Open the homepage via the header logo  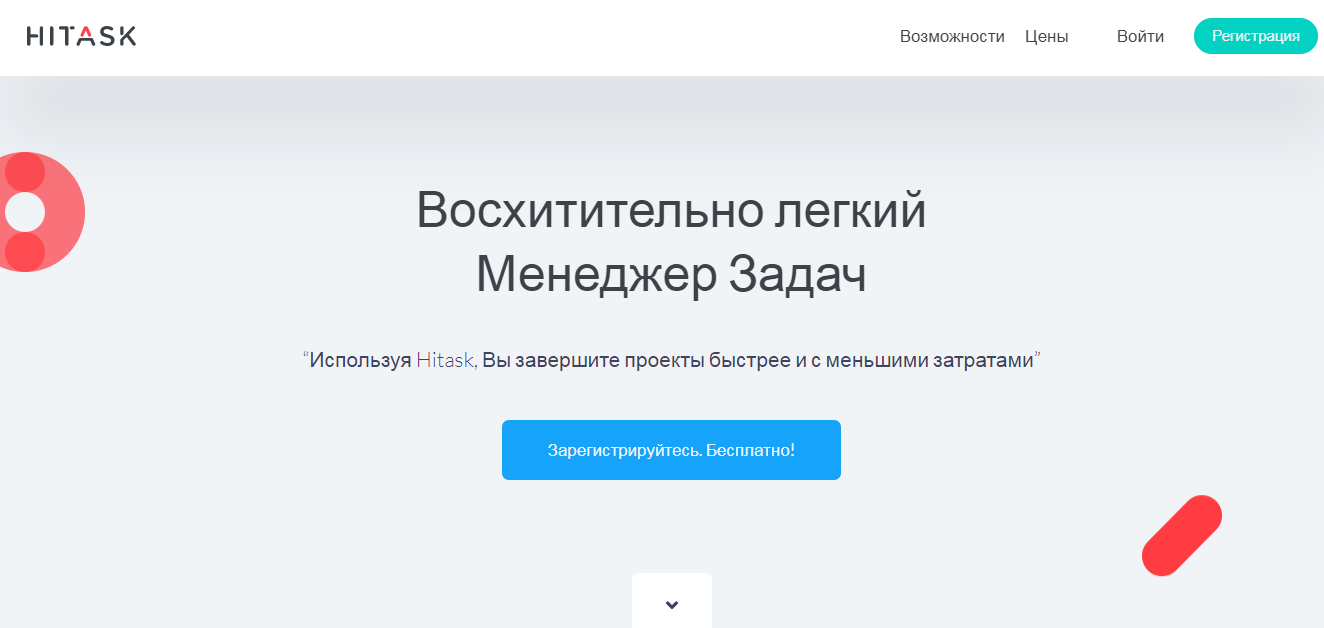tap(82, 35)
